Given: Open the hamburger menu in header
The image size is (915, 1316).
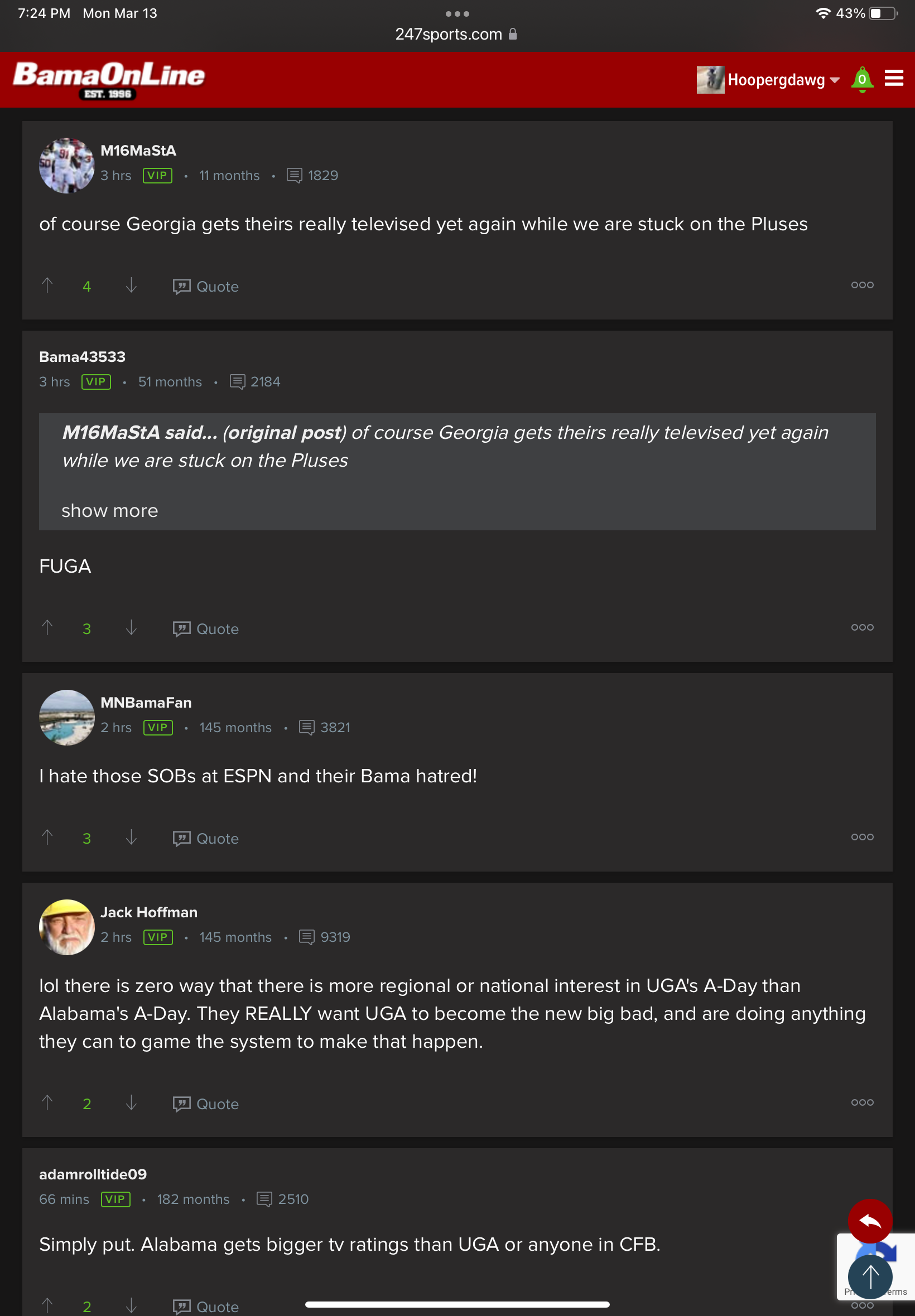Looking at the screenshot, I should (893, 79).
